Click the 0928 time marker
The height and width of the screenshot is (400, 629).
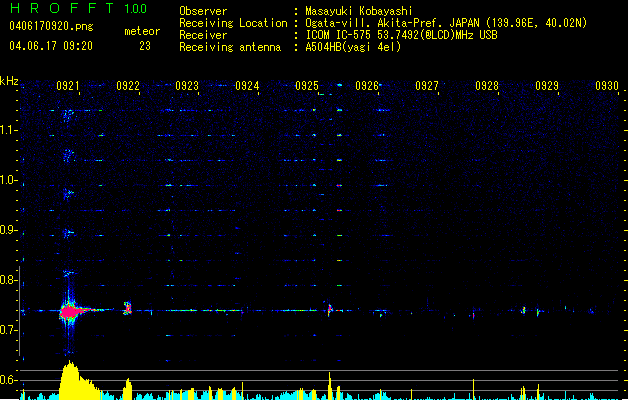coord(487,86)
